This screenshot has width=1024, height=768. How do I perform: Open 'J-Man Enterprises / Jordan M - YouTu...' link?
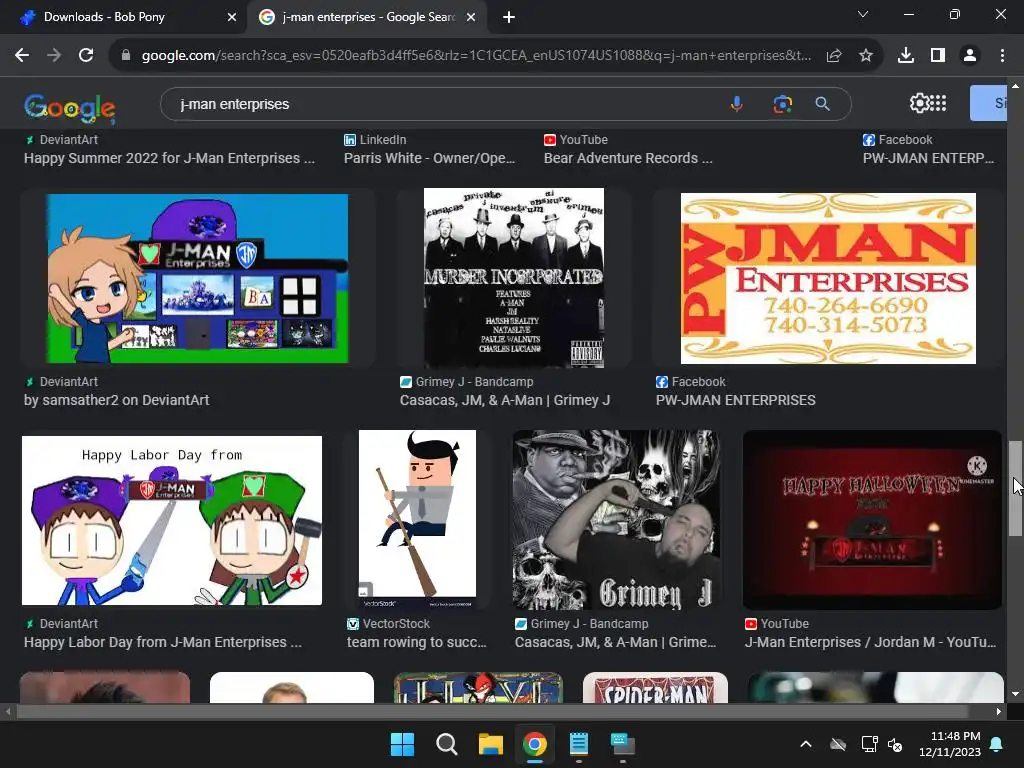871,643
